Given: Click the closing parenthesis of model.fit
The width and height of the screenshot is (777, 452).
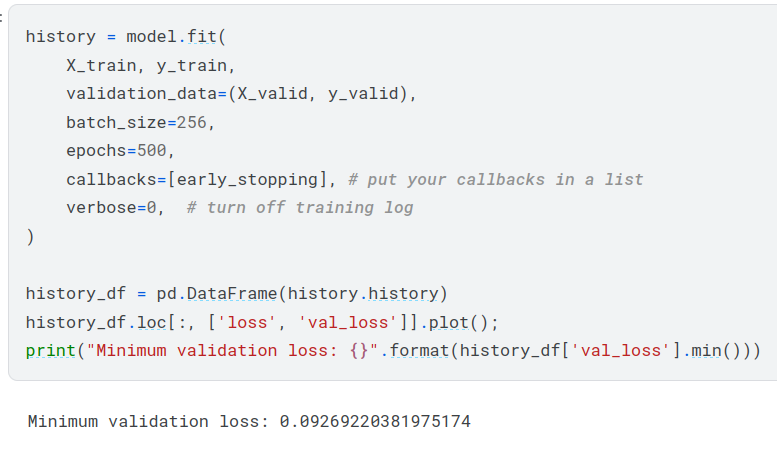Looking at the screenshot, I should pos(30,237).
